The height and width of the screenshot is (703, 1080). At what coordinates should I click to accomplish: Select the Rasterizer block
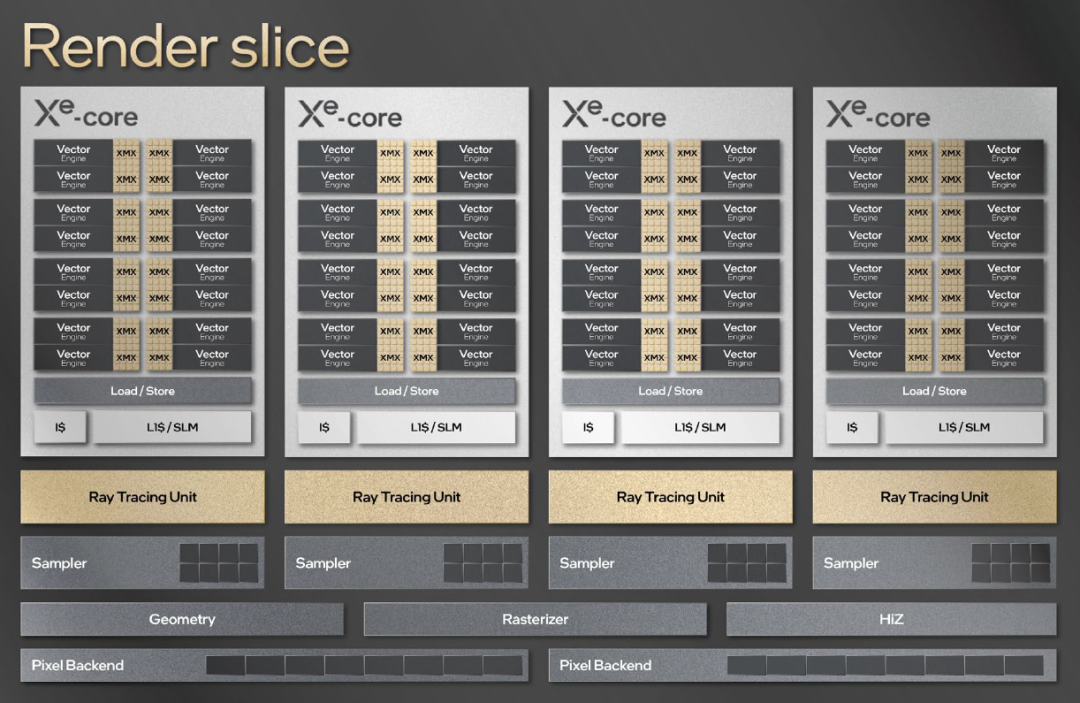coord(535,619)
